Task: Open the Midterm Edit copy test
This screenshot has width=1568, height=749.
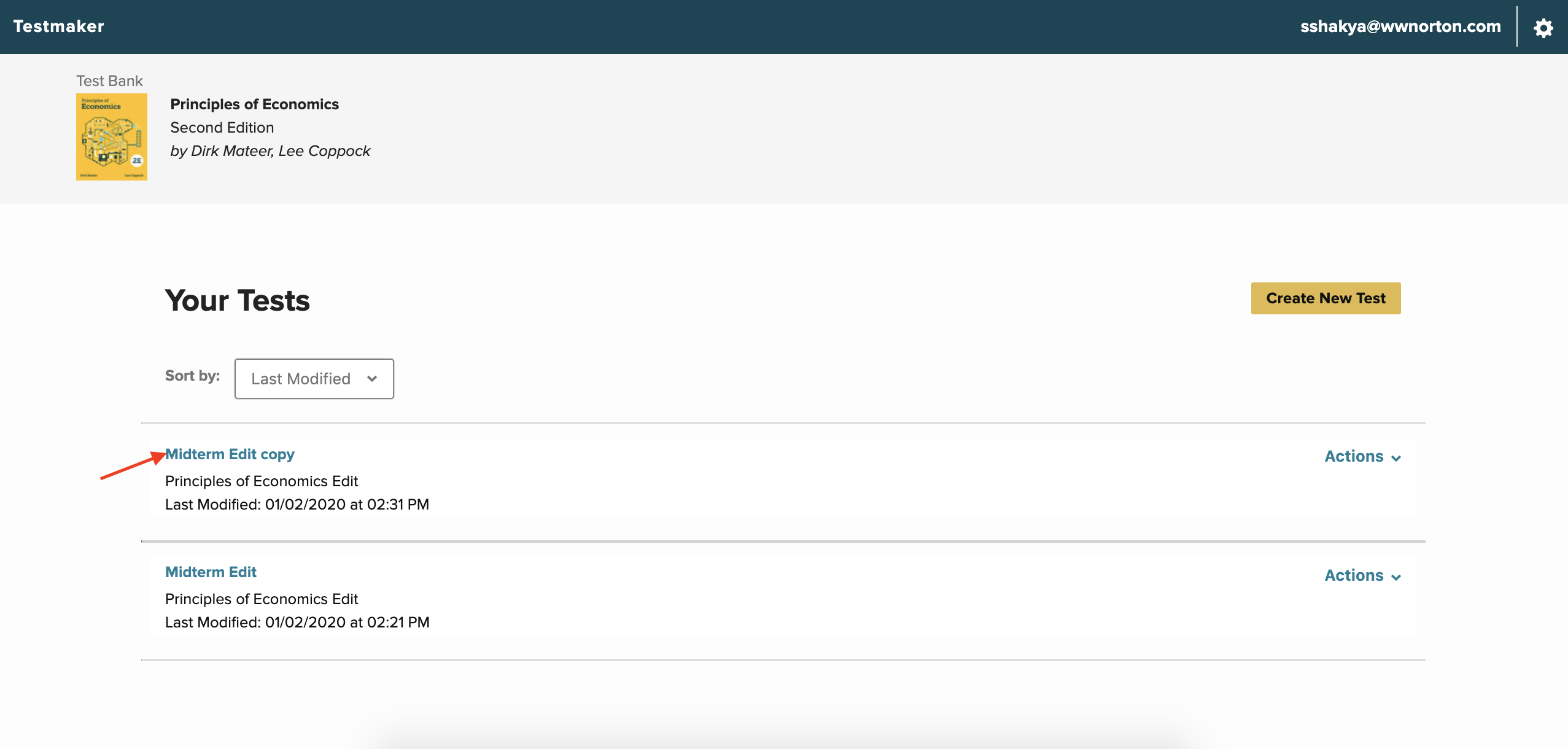Action: pyautogui.click(x=230, y=454)
